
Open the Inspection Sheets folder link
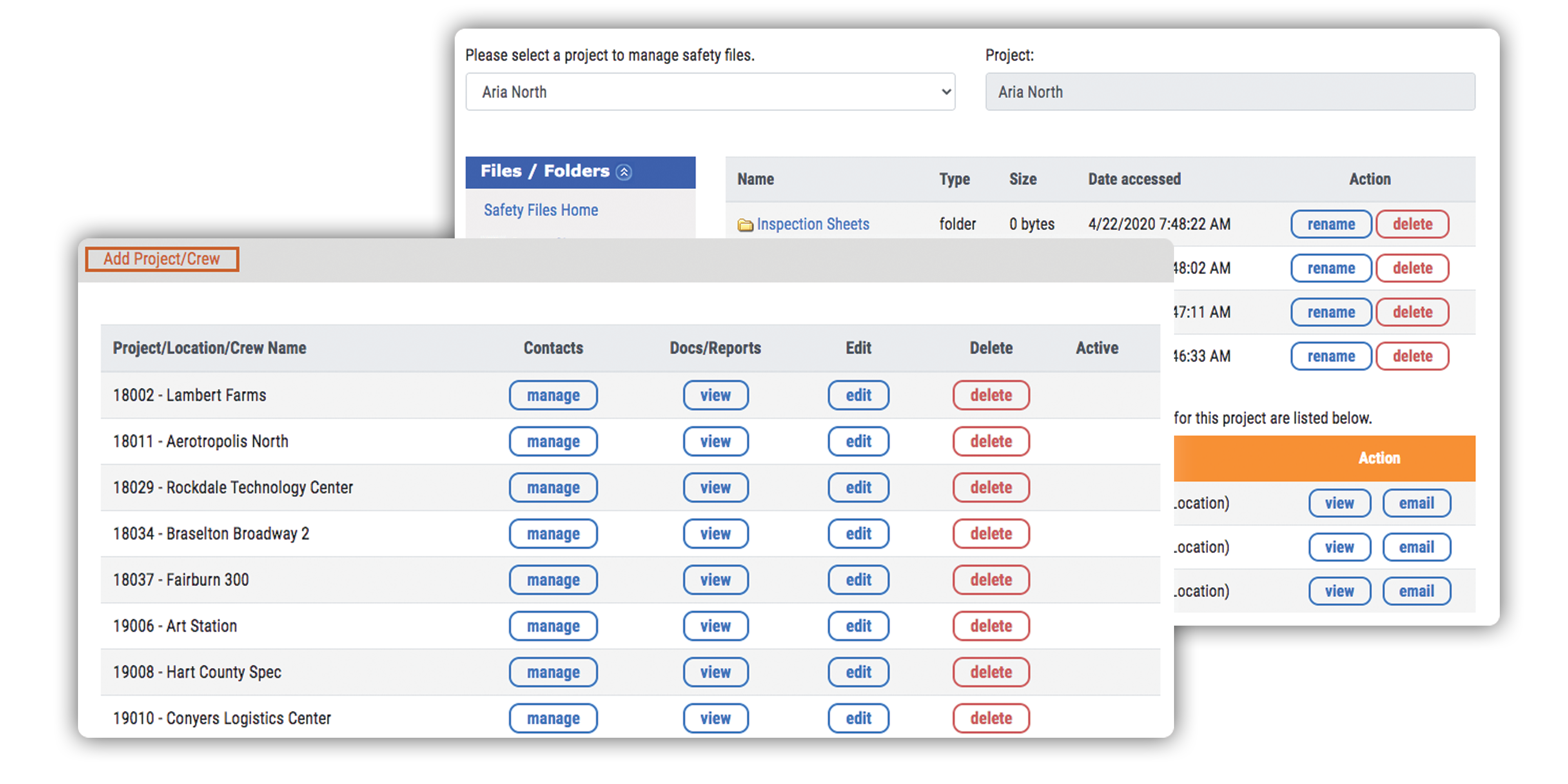click(x=813, y=224)
